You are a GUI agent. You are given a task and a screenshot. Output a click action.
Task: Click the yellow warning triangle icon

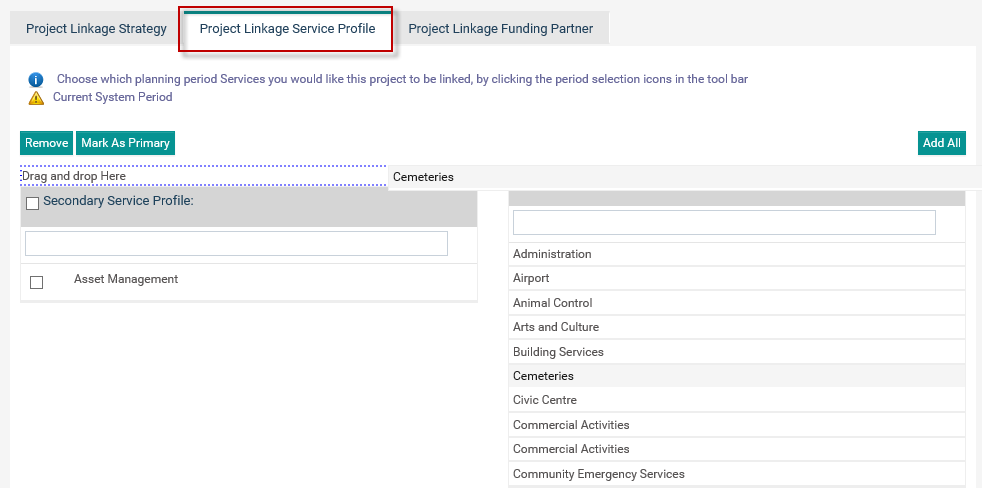(36, 98)
